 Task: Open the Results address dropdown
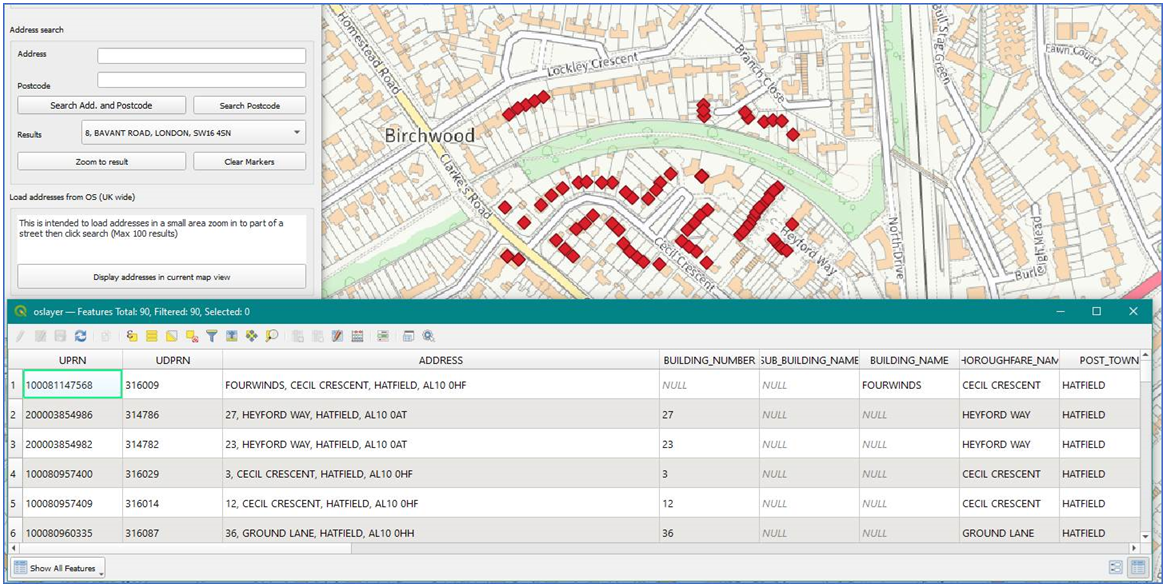tap(297, 131)
